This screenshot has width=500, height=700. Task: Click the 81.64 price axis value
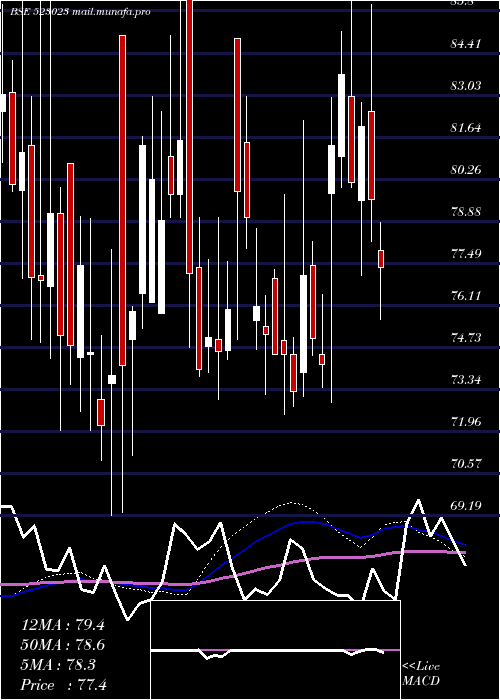click(x=466, y=128)
